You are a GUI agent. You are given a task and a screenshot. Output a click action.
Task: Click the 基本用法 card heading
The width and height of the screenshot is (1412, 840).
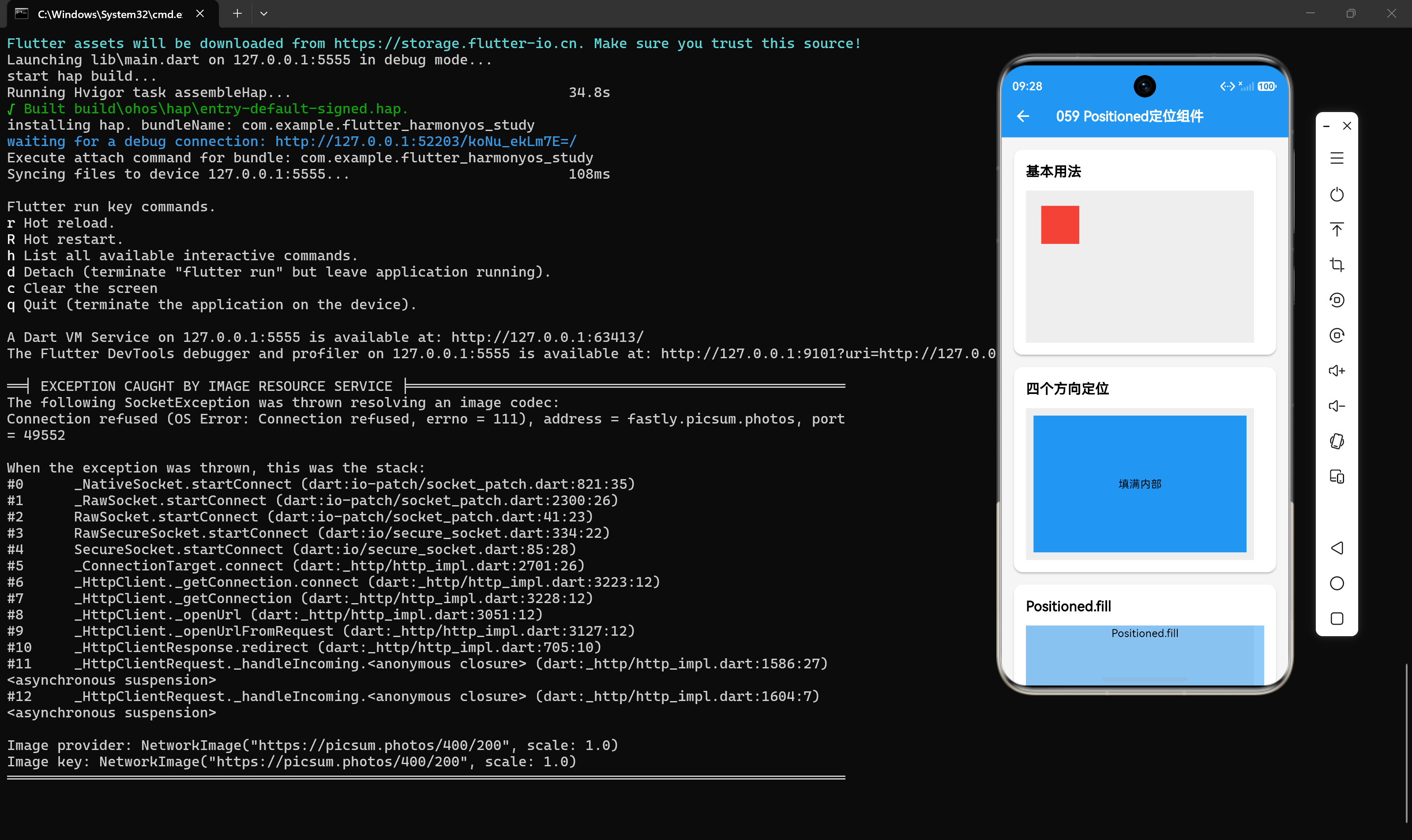[x=1054, y=172]
